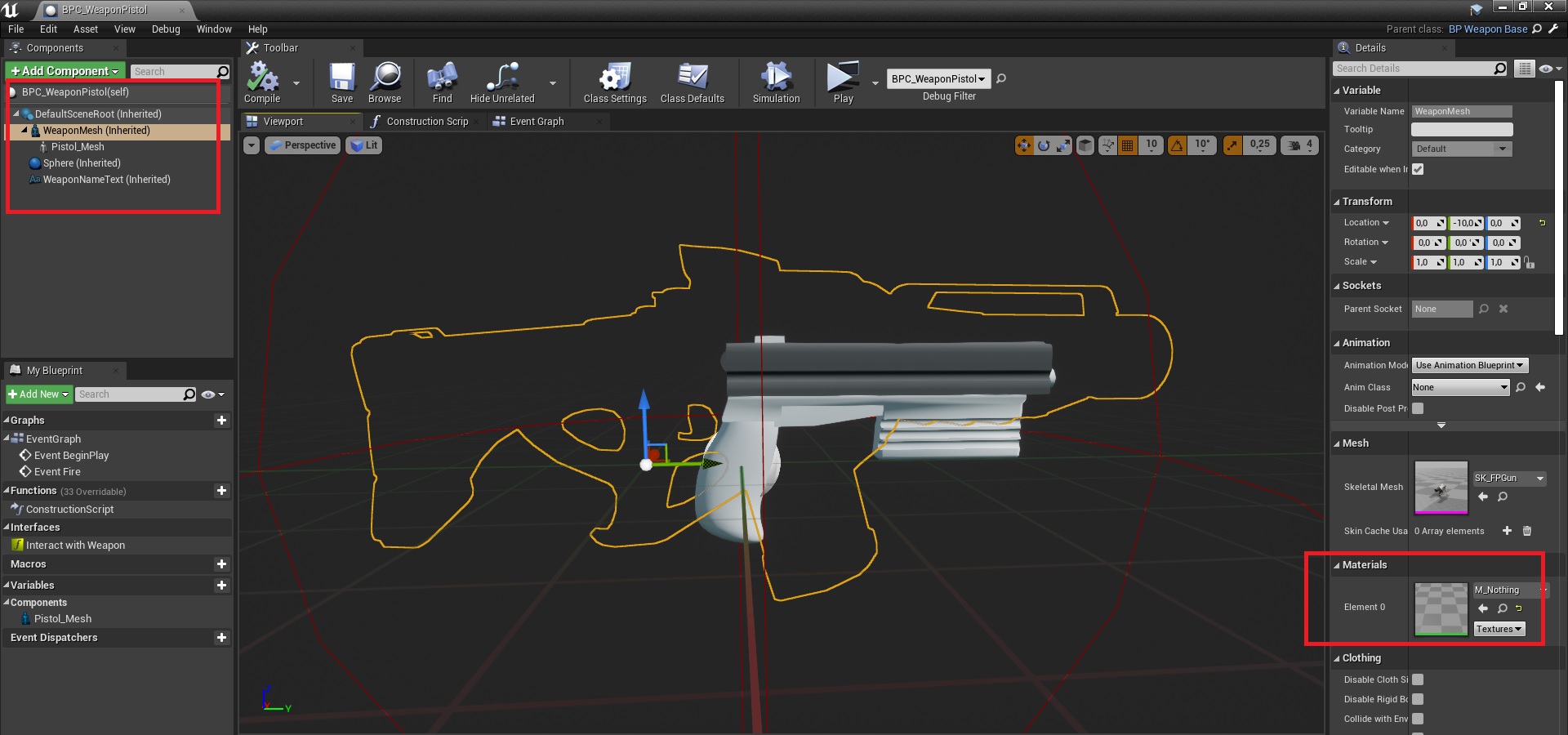The height and width of the screenshot is (735, 1568).
Task: Enable the Disable Post Process checkbox
Action: tap(1418, 408)
